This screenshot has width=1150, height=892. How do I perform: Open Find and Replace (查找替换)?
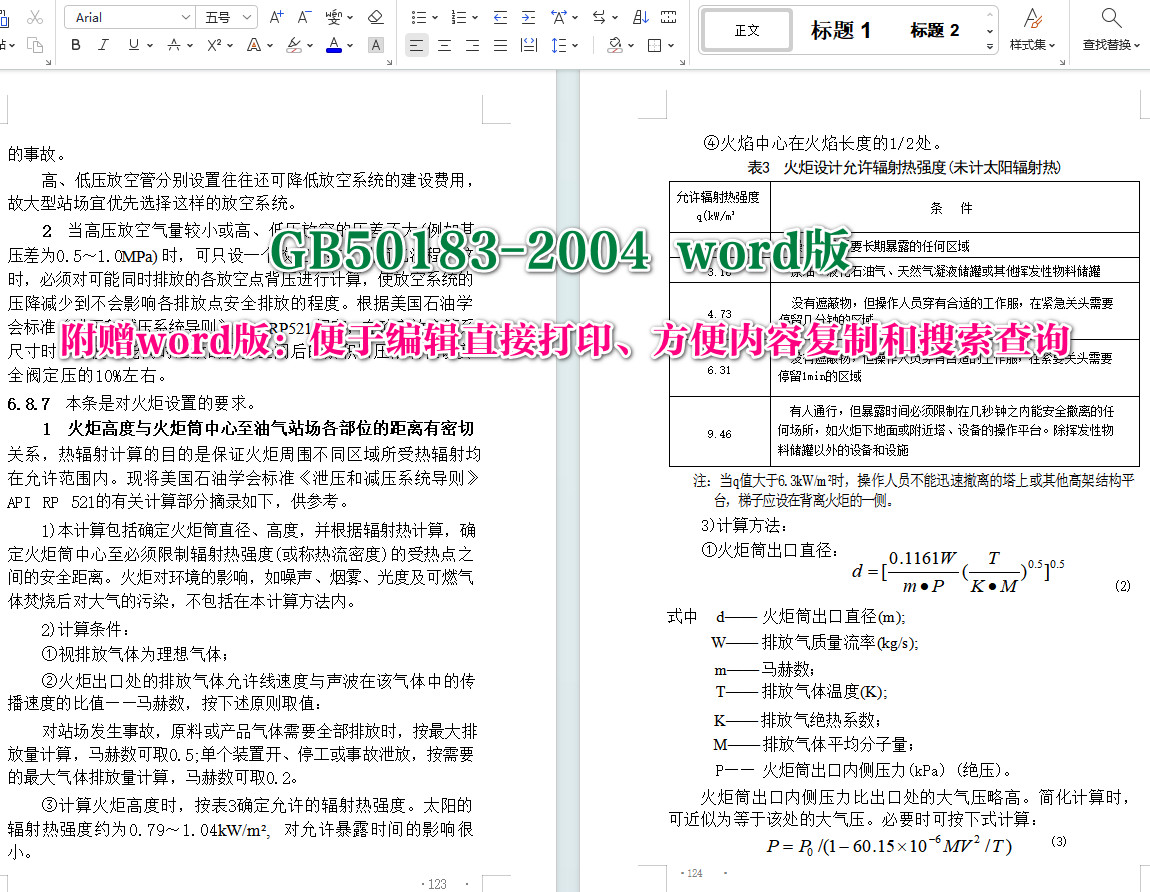[x=1110, y=30]
